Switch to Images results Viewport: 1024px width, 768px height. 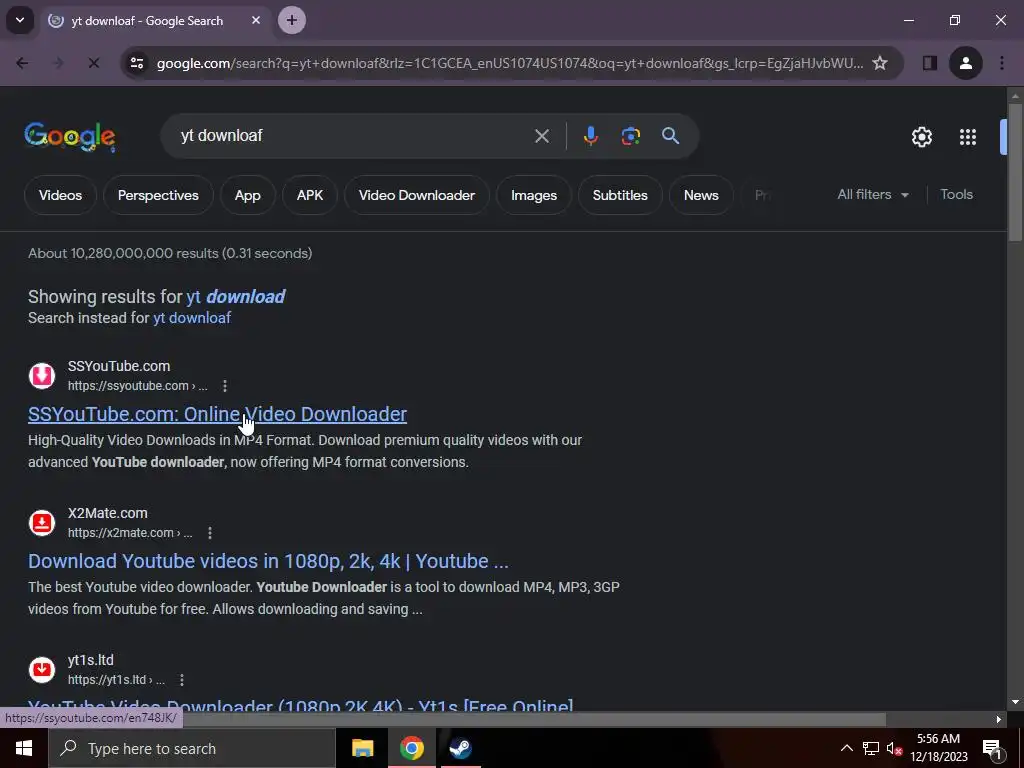point(534,195)
